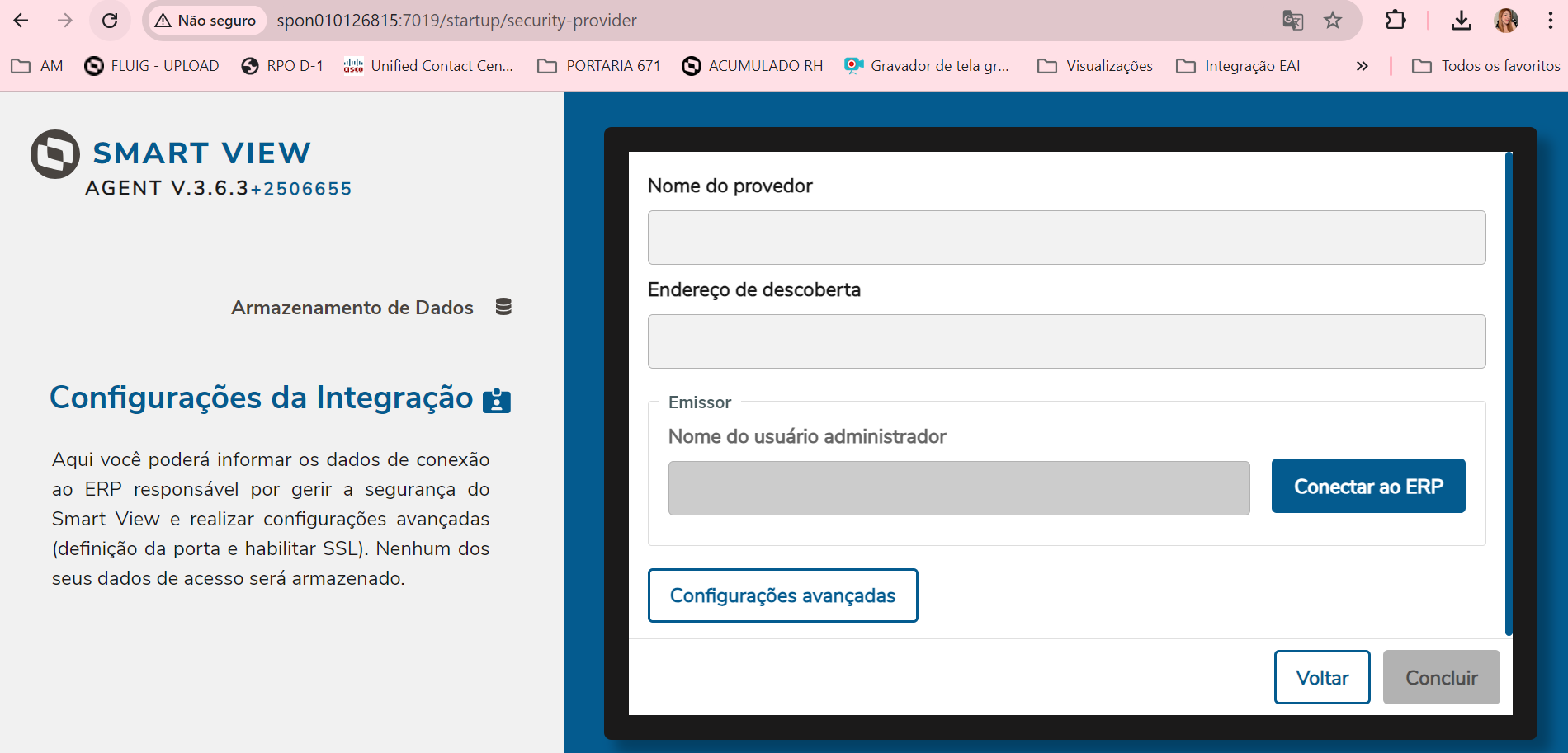Screen dimensions: 1568x753
Task: Click the 'Emissor' group label
Action: coord(700,402)
